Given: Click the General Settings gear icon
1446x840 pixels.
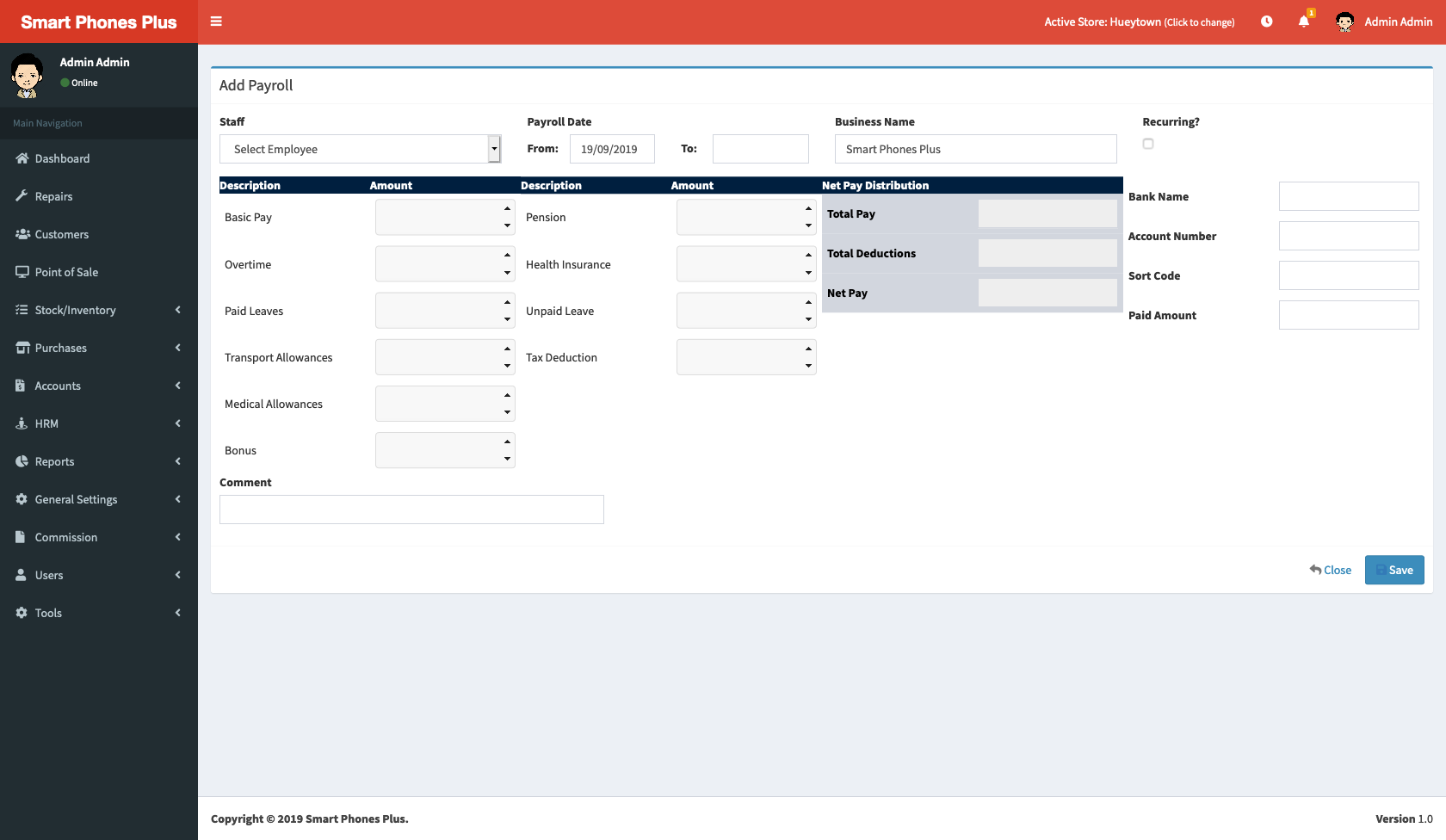Looking at the screenshot, I should pyautogui.click(x=22, y=499).
